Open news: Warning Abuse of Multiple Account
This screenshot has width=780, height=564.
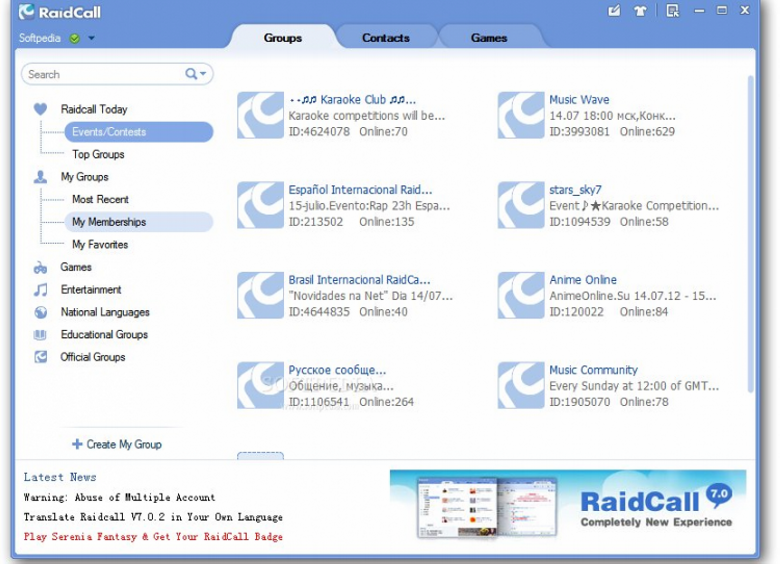tap(119, 497)
